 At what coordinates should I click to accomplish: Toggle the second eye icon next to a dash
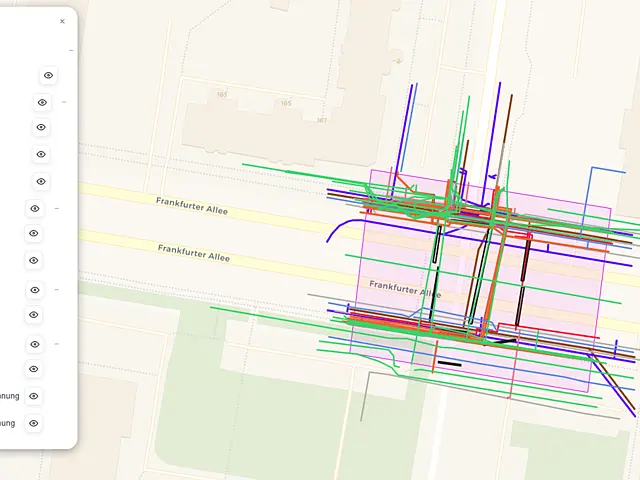point(35,209)
